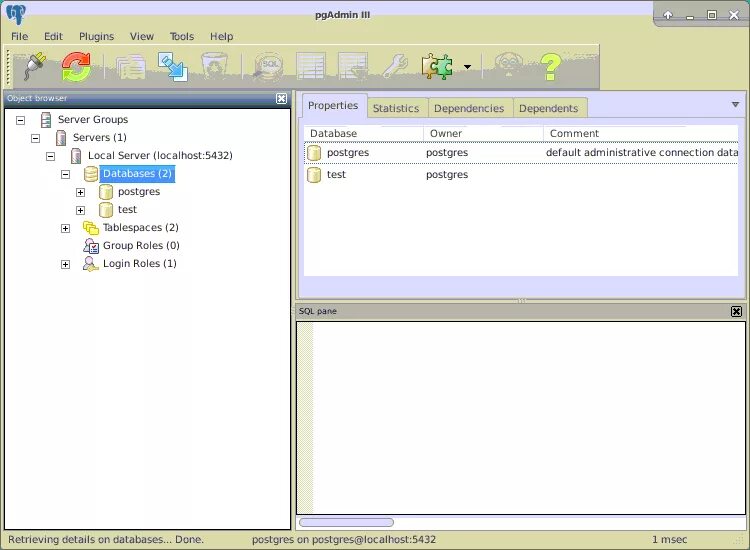Click the yellow Help question mark icon

point(550,66)
